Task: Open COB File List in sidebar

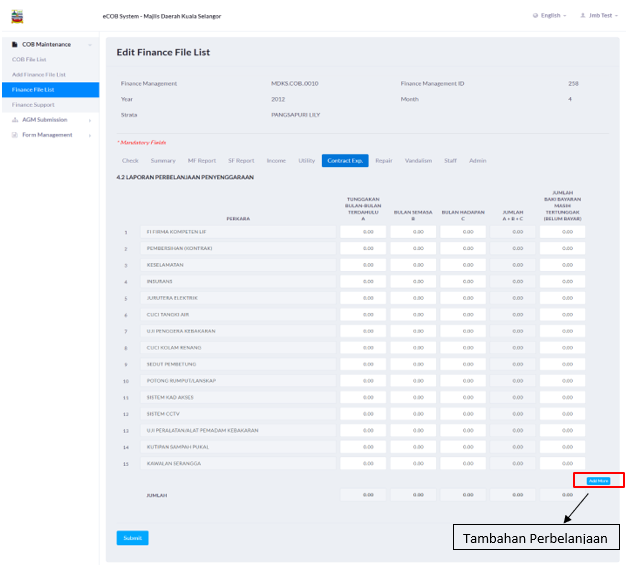Action: pyautogui.click(x=30, y=59)
